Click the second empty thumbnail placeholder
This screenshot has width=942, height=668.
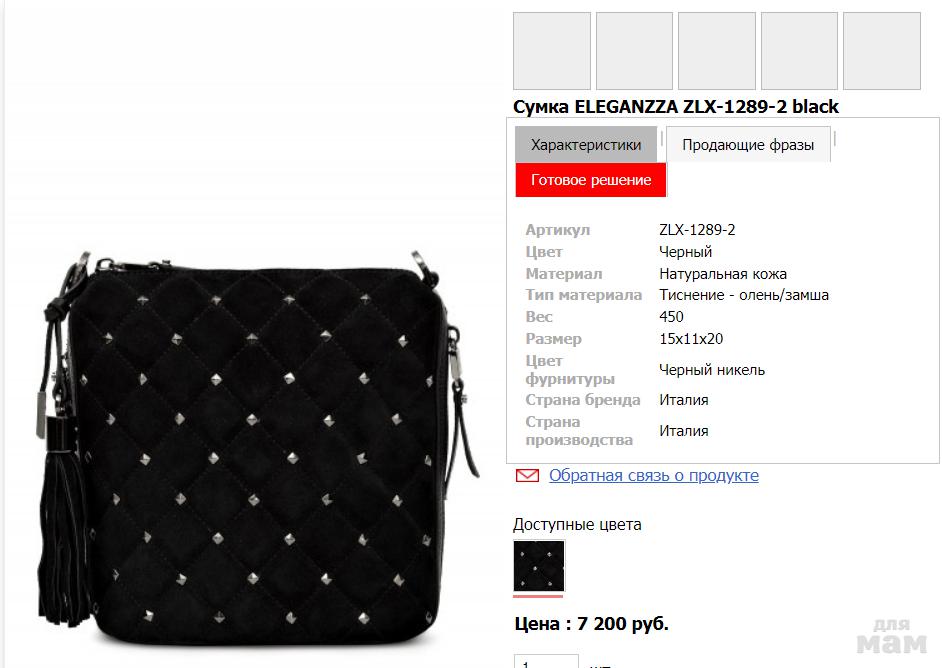[634, 51]
